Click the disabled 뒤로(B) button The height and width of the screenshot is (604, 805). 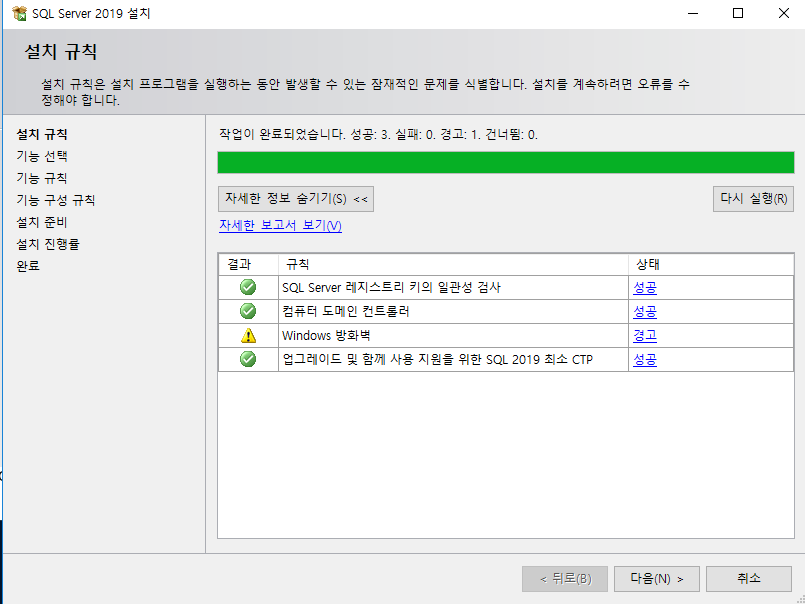tap(565, 579)
